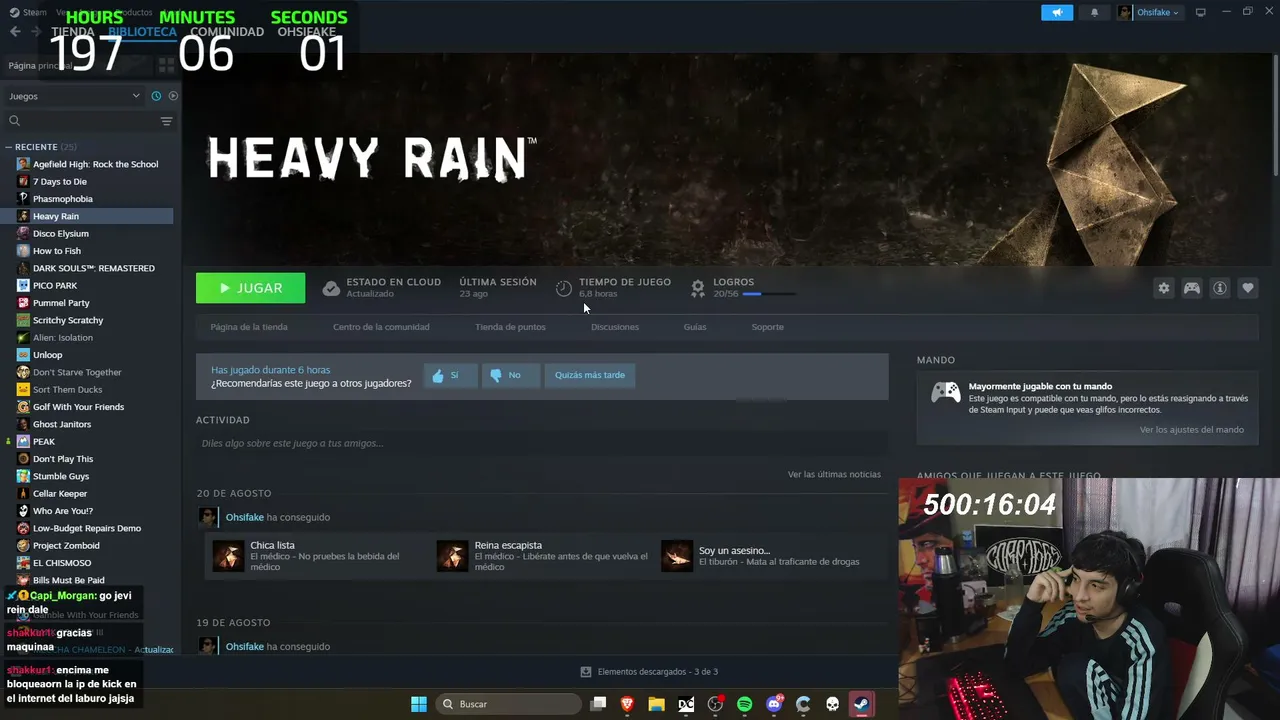Screen dimensions: 1280x720
Task: Open the Ohsifake account dropdown
Action: (x=1149, y=12)
